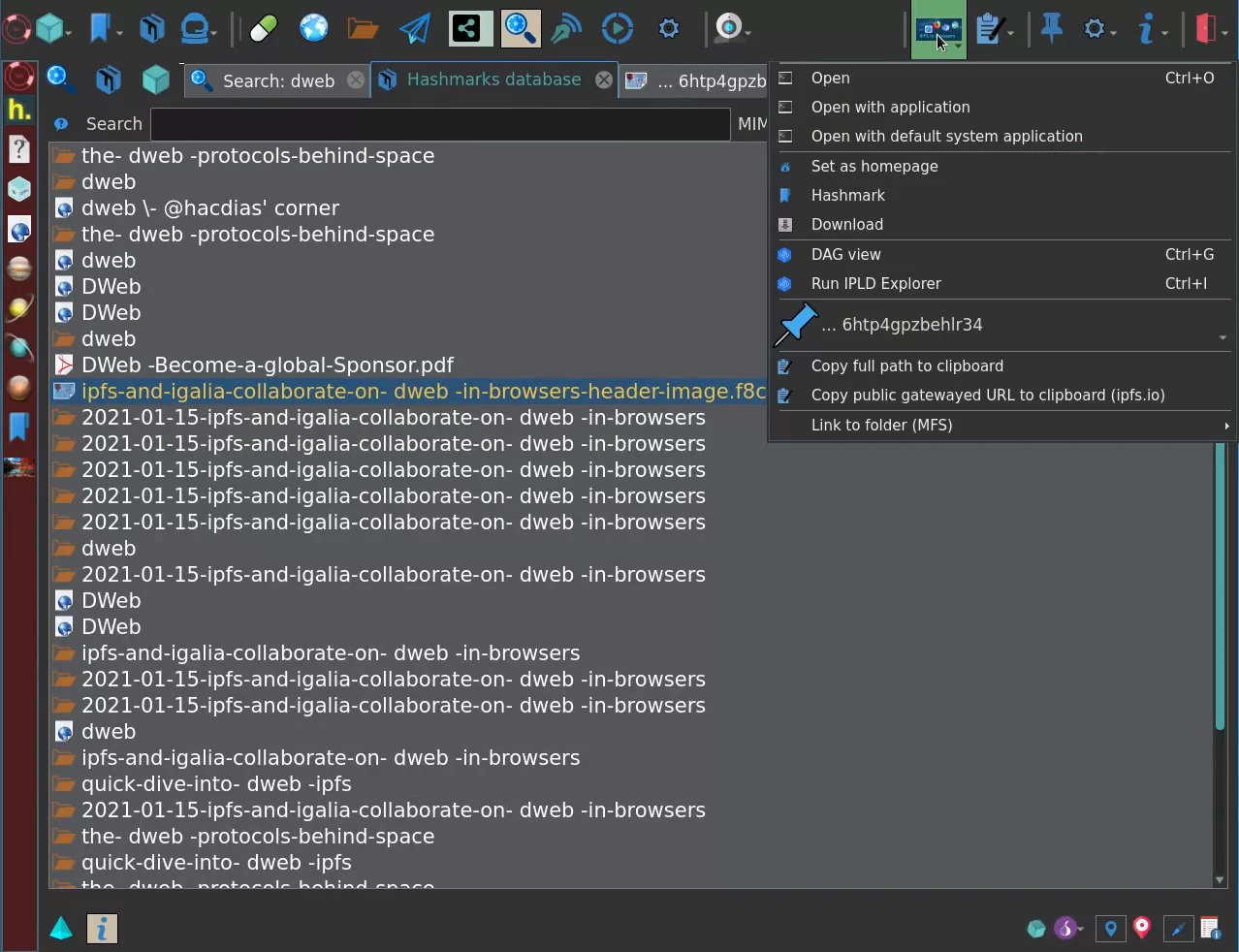Click the blue pushpin icon in top toolbar
1239x952 pixels.
(1052, 29)
